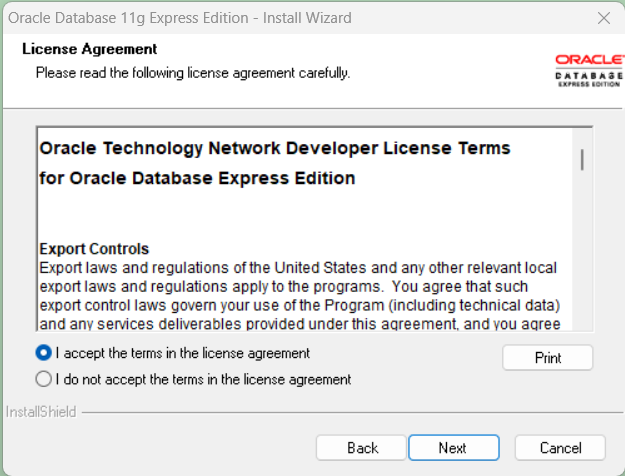Print the license agreement
625x476 pixels.
click(548, 358)
